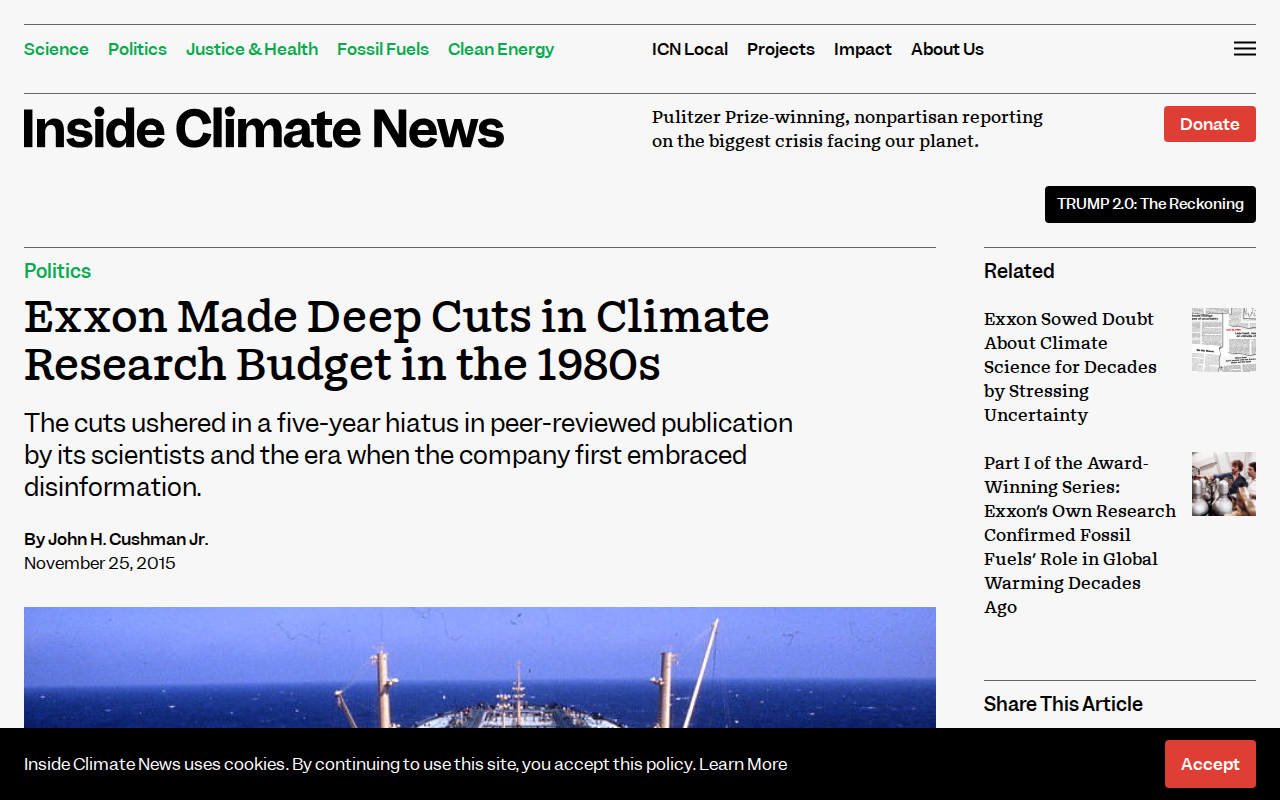Follow the Learn More cookie link
This screenshot has width=1280, height=800.
point(743,764)
